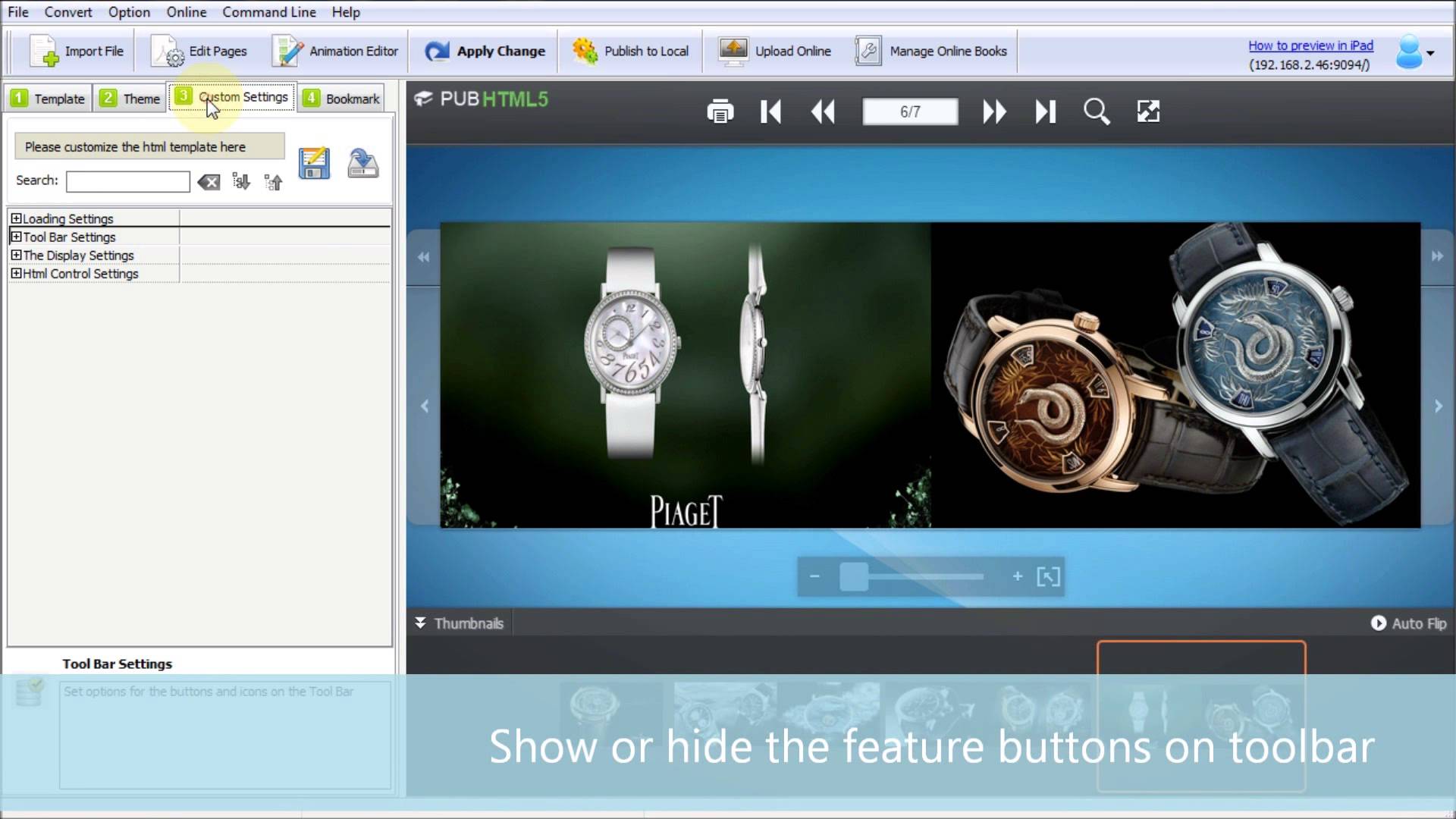Expand Tool Bar Settings tree node
1456x819 pixels.
click(16, 237)
